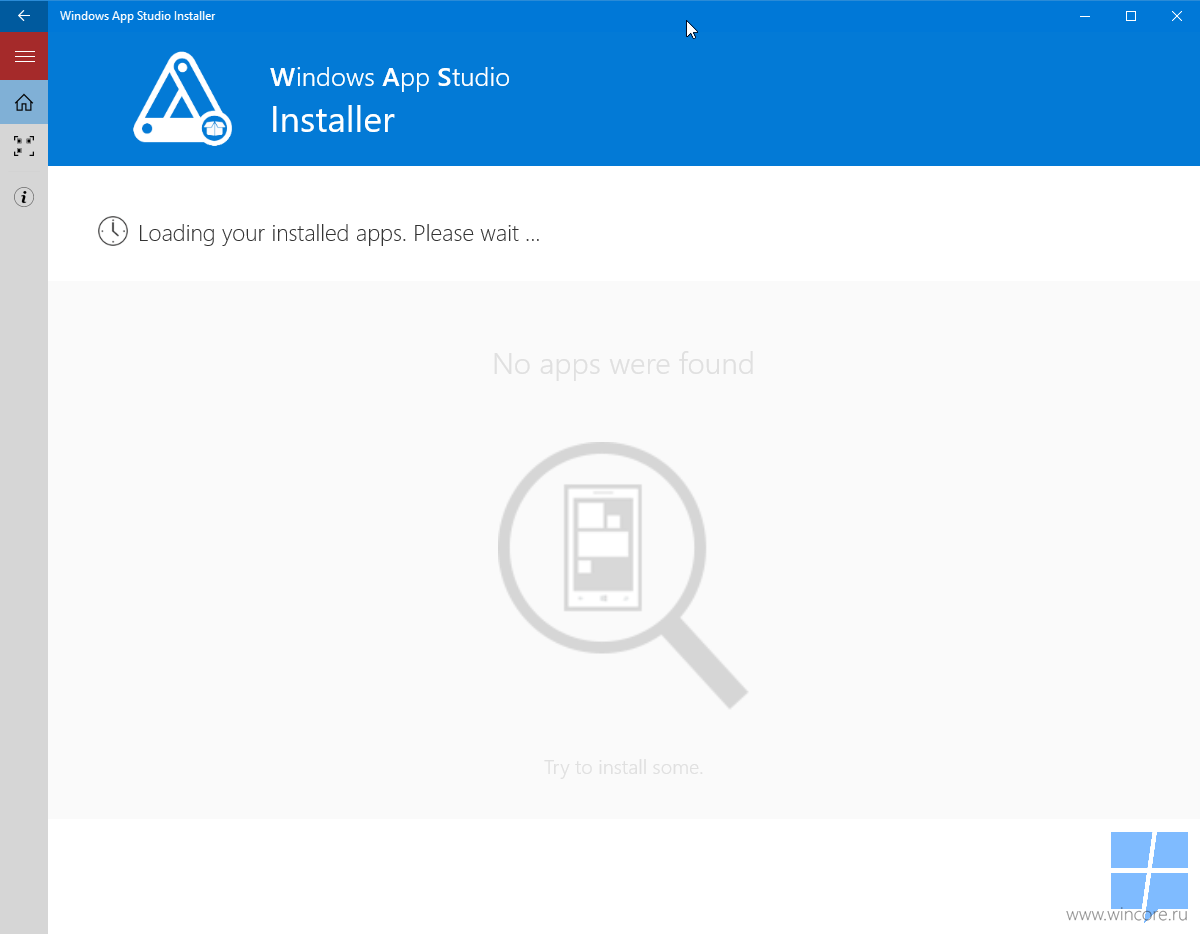Screen dimensions: 1200x934
Task: Open the QR code scan icon
Action: [x=24, y=146]
